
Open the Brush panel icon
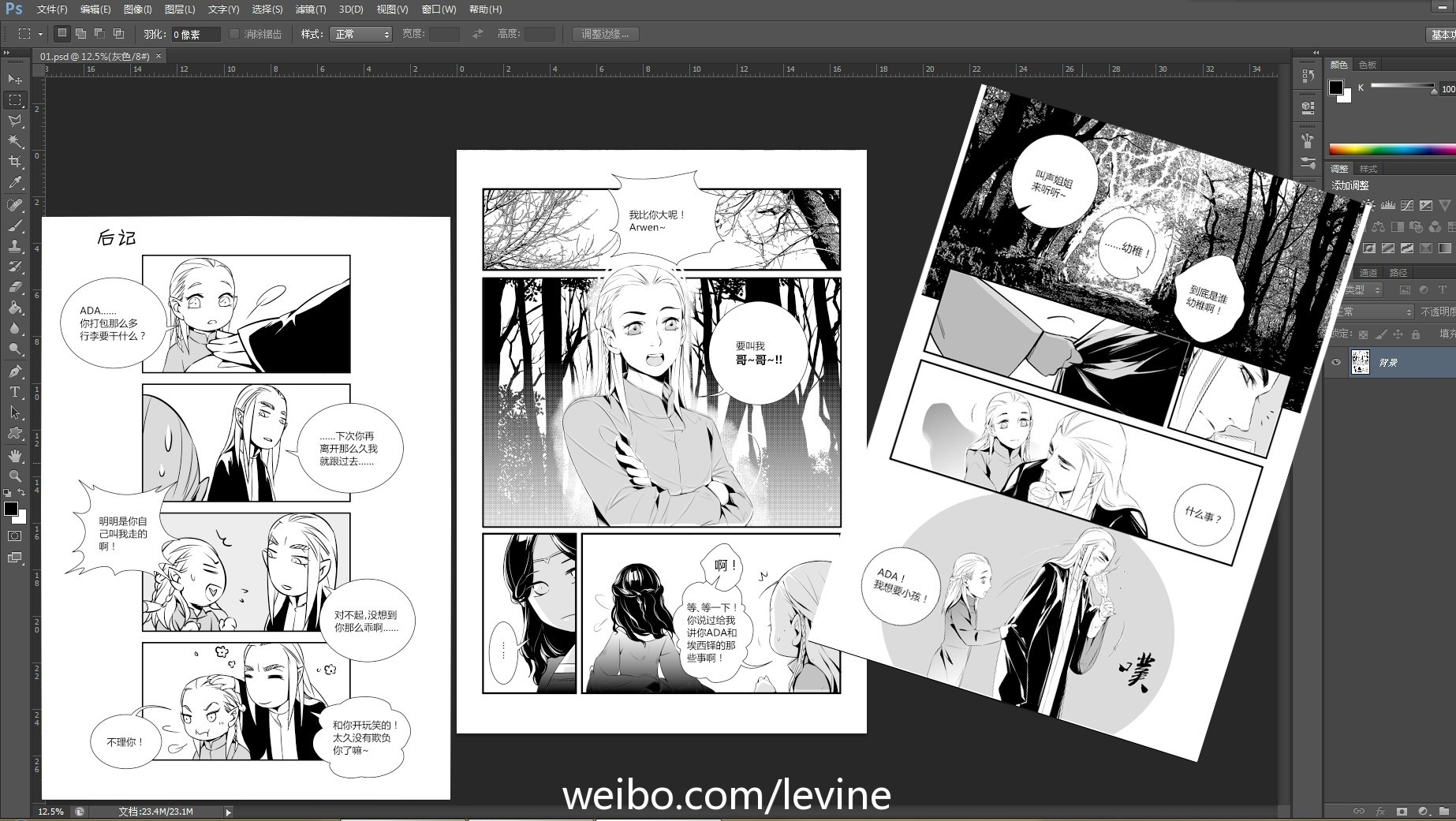click(1308, 140)
